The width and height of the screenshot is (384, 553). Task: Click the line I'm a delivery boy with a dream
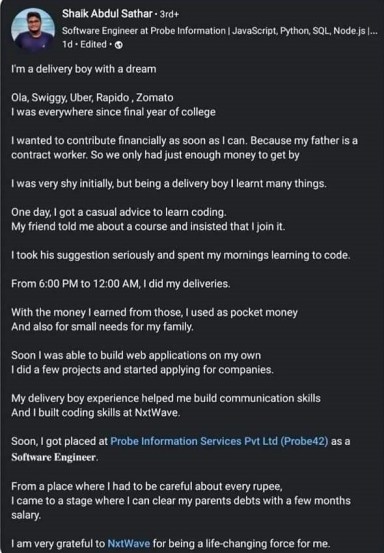pyautogui.click(x=84, y=69)
